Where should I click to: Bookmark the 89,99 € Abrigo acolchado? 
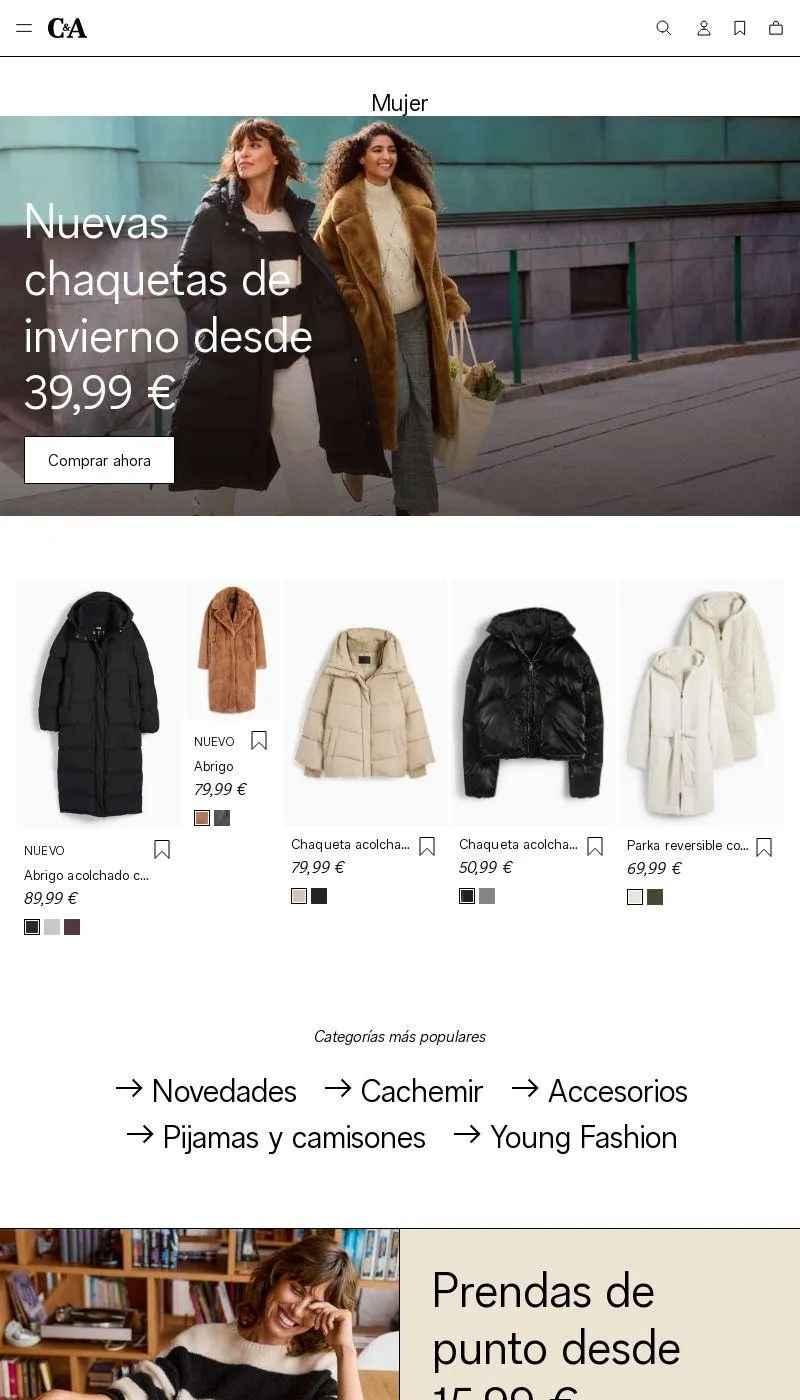coord(162,850)
